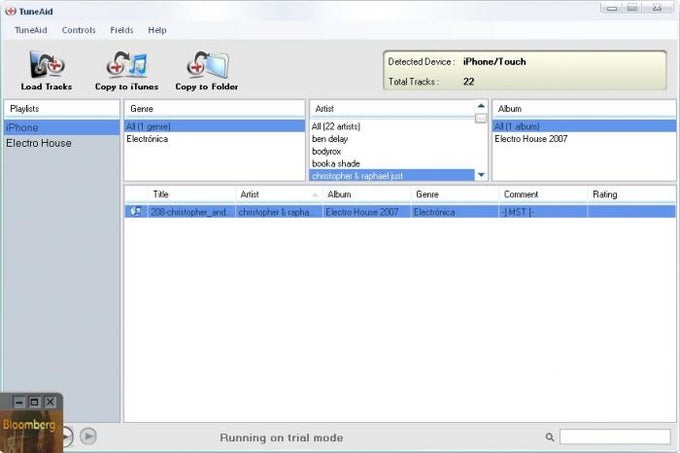This screenshot has width=680, height=453.
Task: Click the TuneAid app logo in title bar
Action: click(10, 12)
